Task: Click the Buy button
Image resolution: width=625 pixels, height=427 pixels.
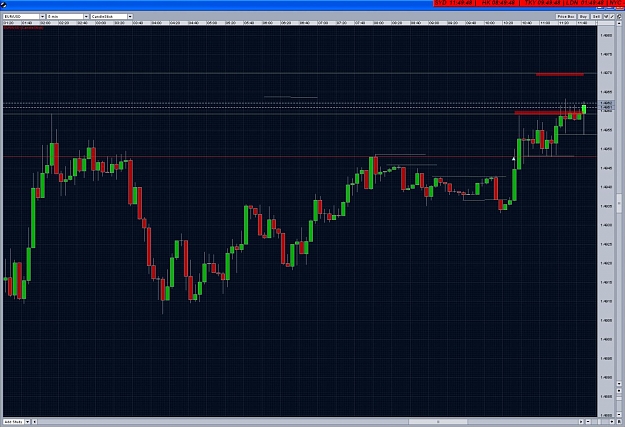Action: pyautogui.click(x=583, y=16)
